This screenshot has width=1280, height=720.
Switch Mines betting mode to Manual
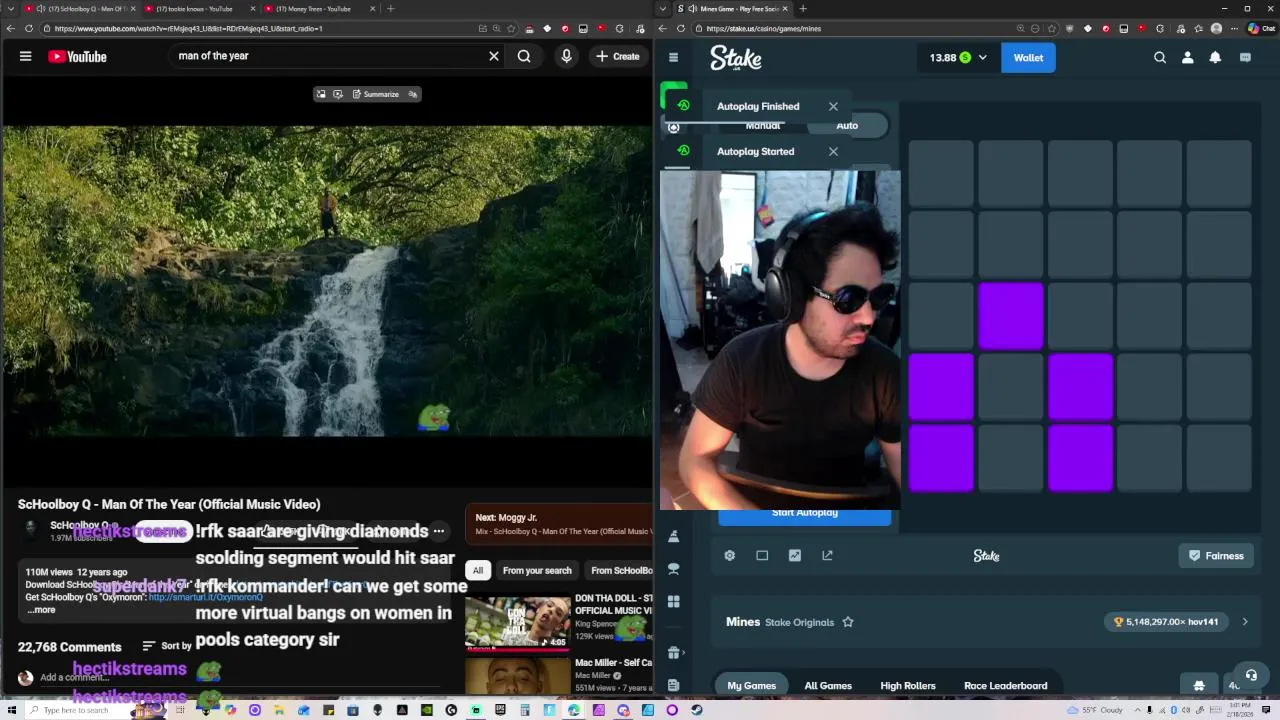coord(762,126)
